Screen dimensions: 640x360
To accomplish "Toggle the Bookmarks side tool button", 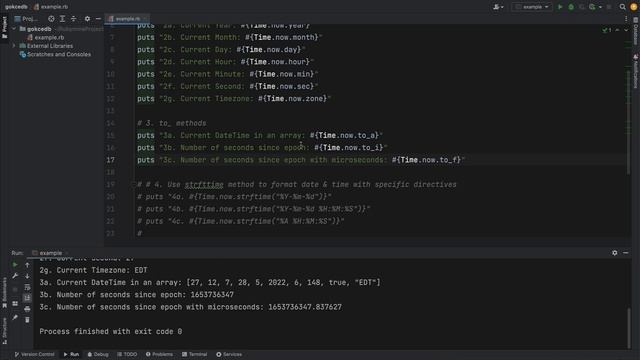I will click(4, 292).
